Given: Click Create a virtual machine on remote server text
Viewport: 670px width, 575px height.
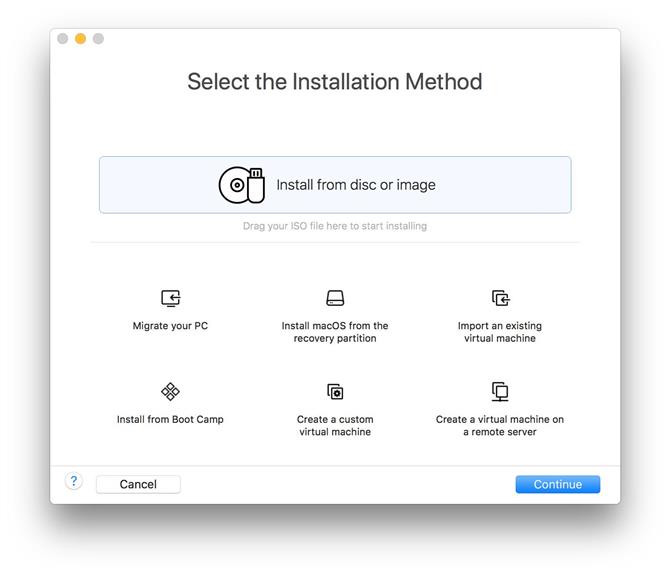Looking at the screenshot, I should pyautogui.click(x=500, y=425).
